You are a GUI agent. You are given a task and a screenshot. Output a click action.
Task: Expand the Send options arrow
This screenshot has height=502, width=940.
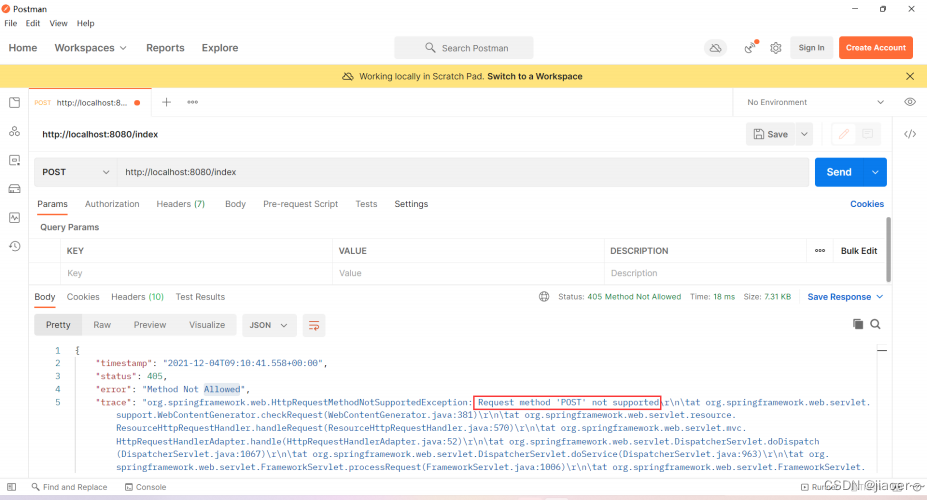[x=875, y=173]
